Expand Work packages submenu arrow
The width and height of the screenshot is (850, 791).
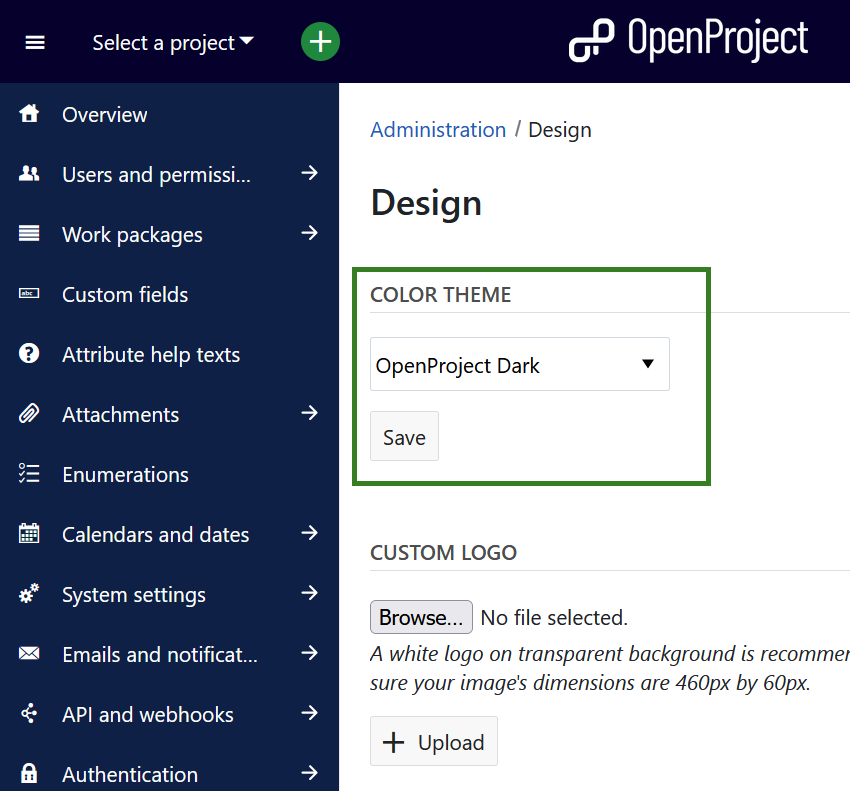[309, 234]
